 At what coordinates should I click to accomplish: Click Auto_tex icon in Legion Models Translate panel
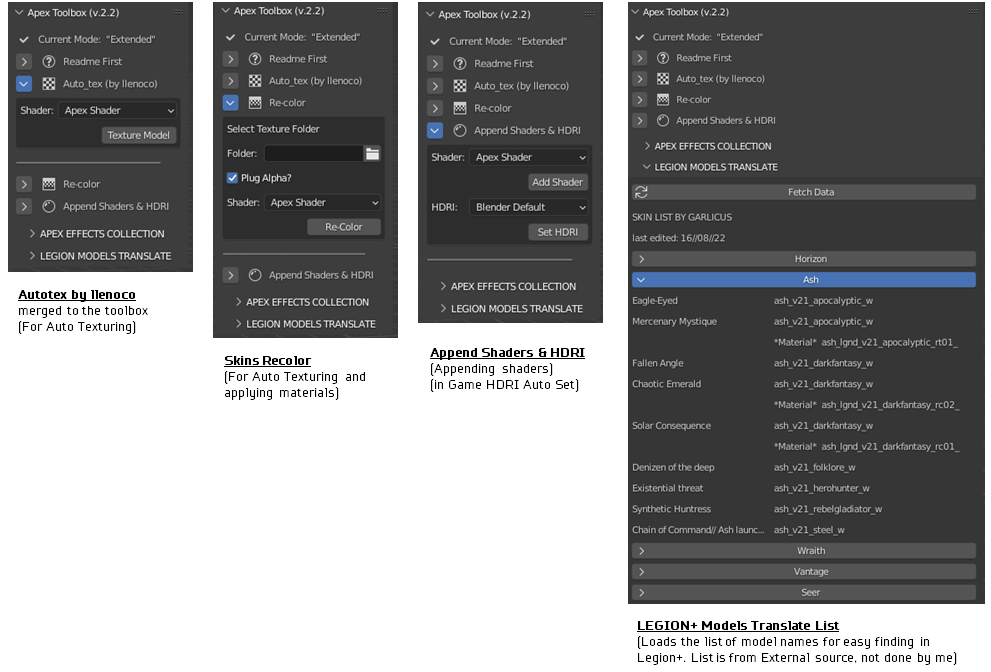point(662,79)
